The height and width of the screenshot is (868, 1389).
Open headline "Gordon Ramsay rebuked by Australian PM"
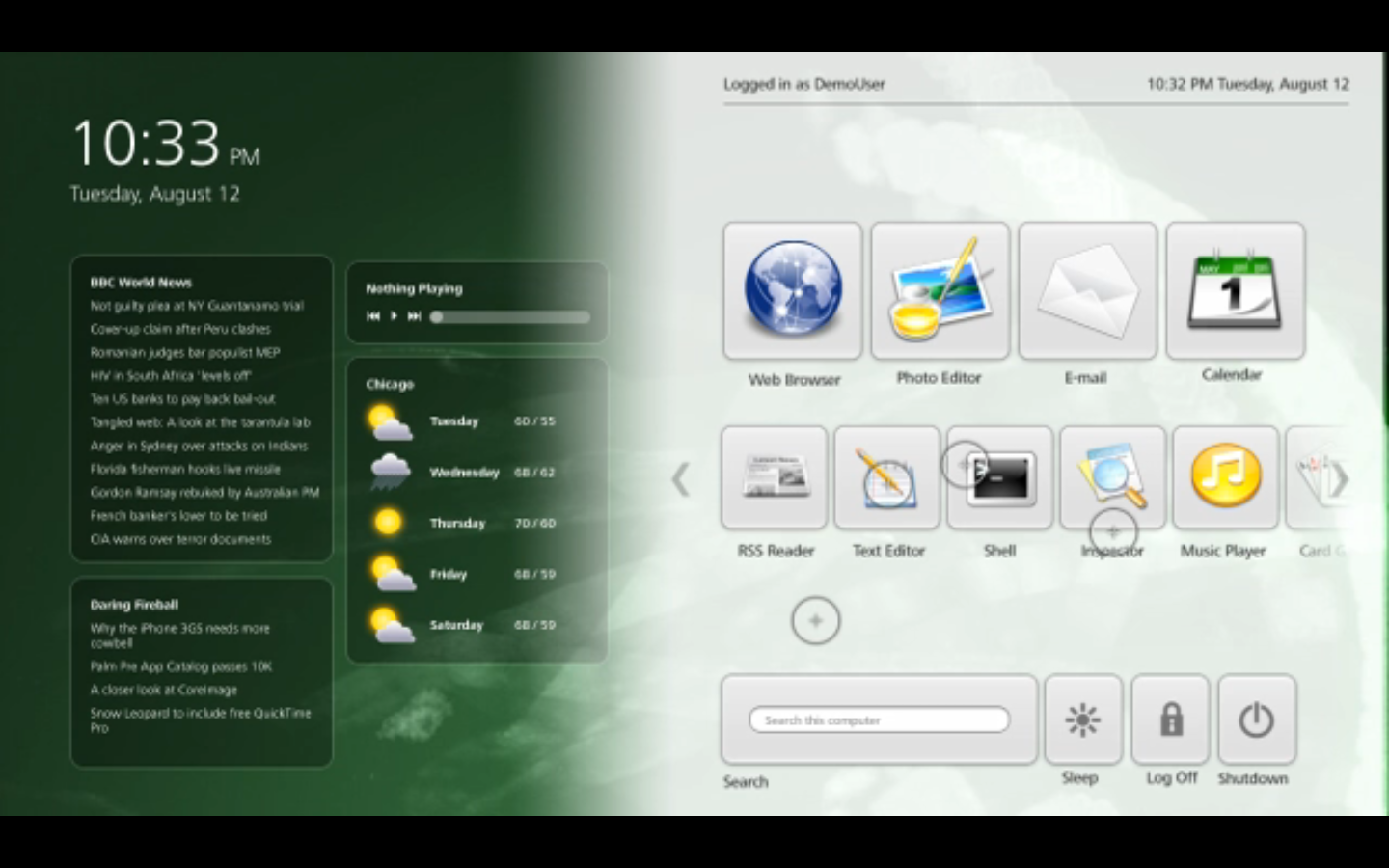204,493
